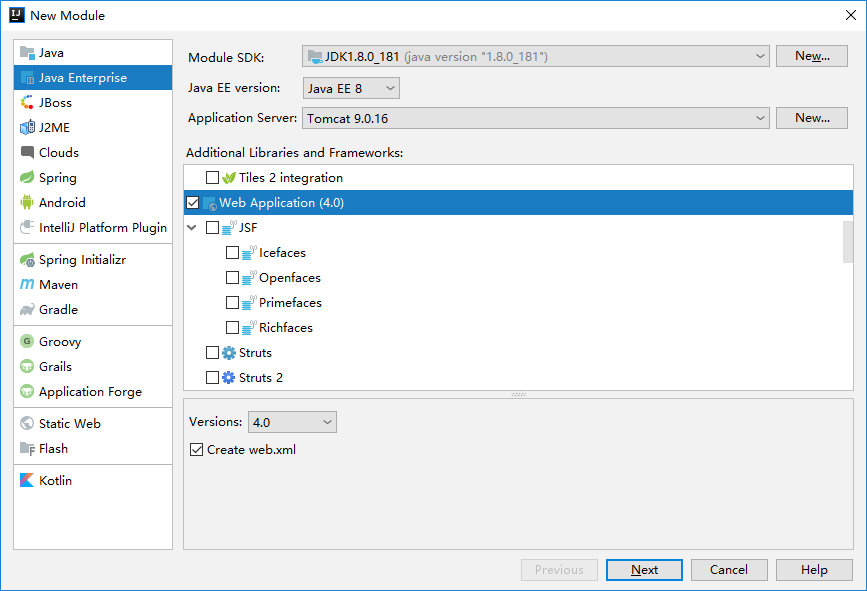
Task: Uncheck the Web Application (4.0) checkbox
Action: (192, 203)
